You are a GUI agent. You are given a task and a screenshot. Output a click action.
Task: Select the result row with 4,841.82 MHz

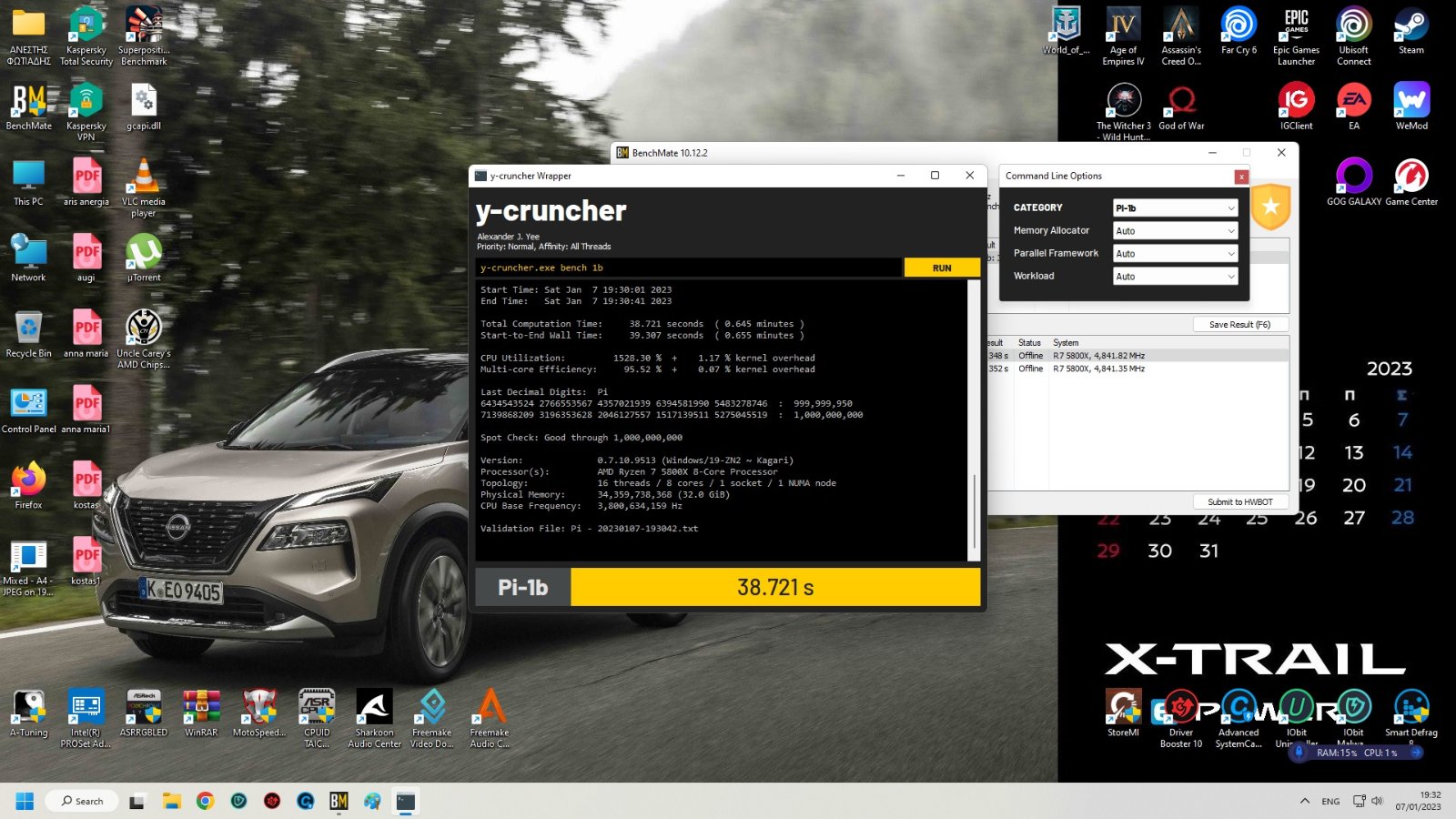pyautogui.click(x=1137, y=356)
